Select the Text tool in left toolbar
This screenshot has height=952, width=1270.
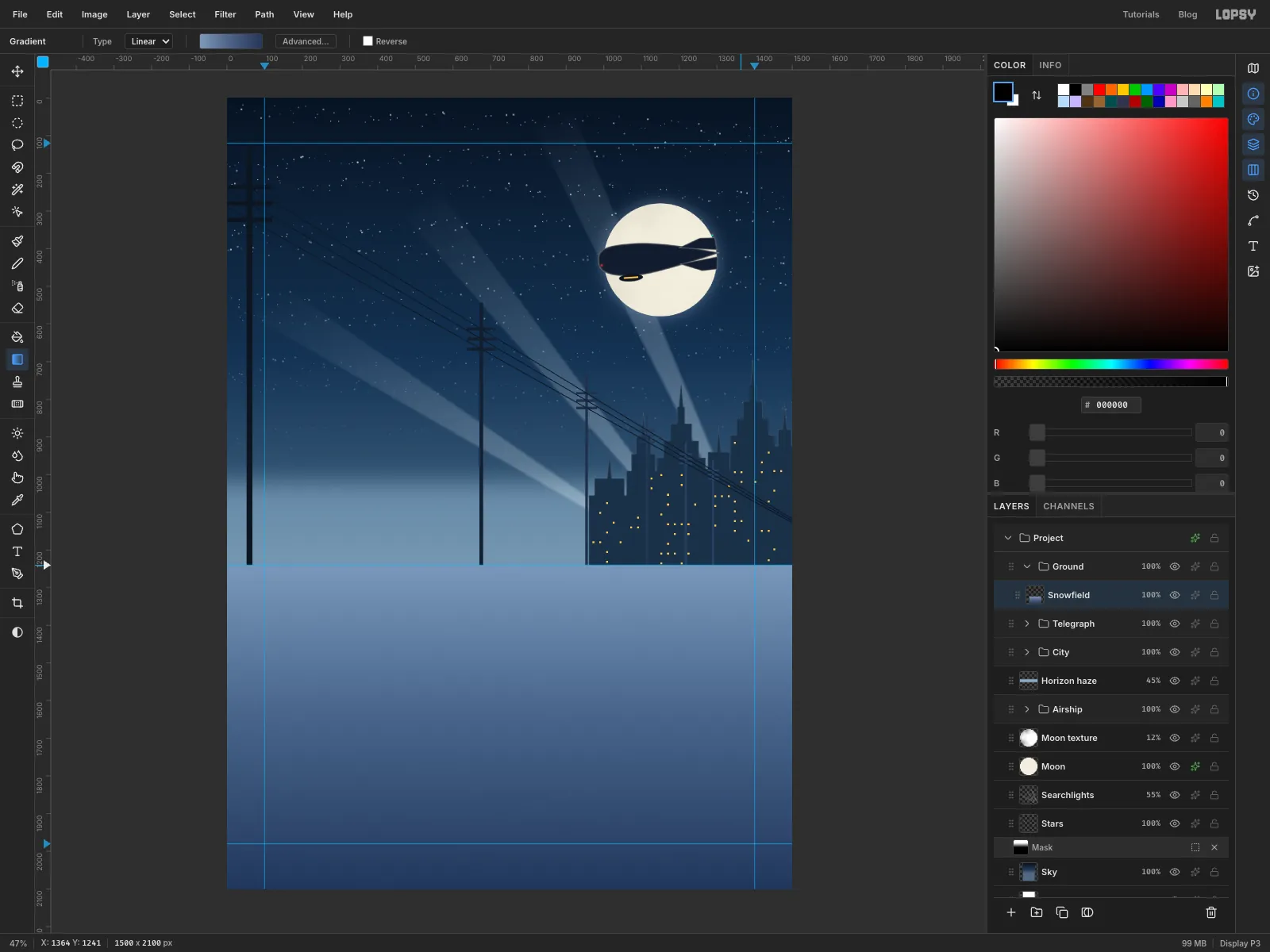tap(17, 551)
